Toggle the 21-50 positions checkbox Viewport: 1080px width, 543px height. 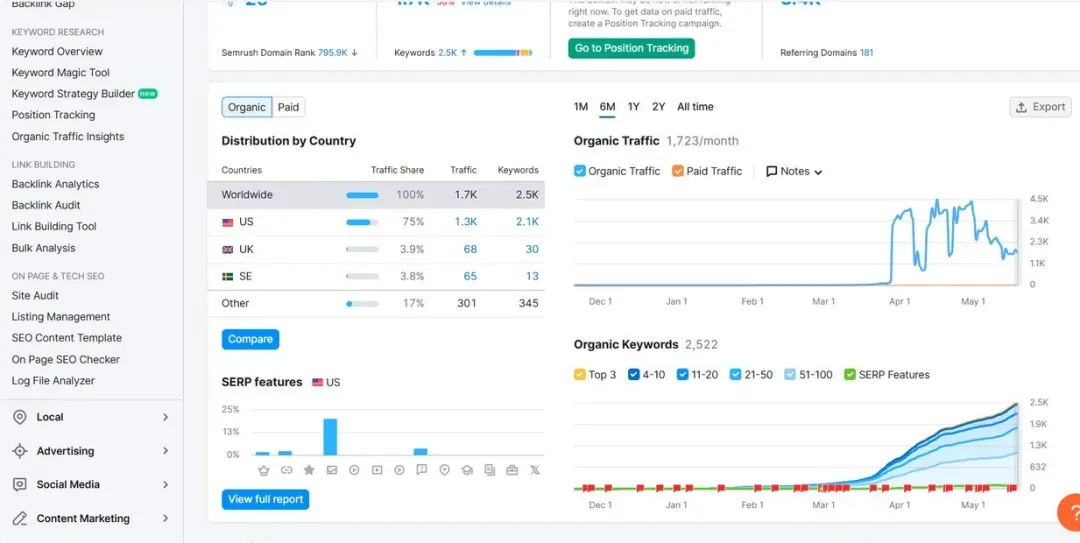(736, 375)
